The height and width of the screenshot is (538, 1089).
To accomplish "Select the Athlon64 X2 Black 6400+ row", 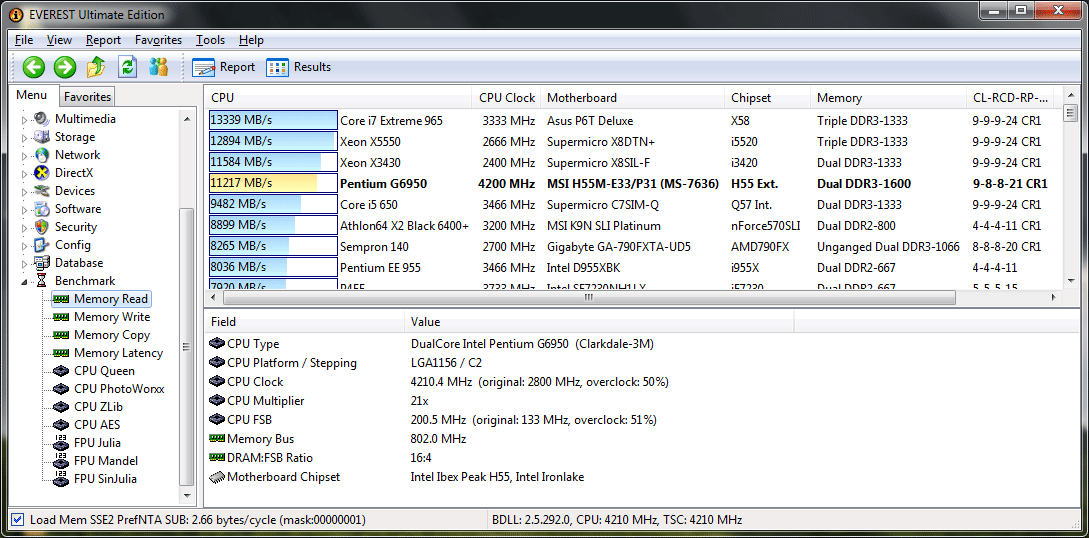I will coord(632,226).
